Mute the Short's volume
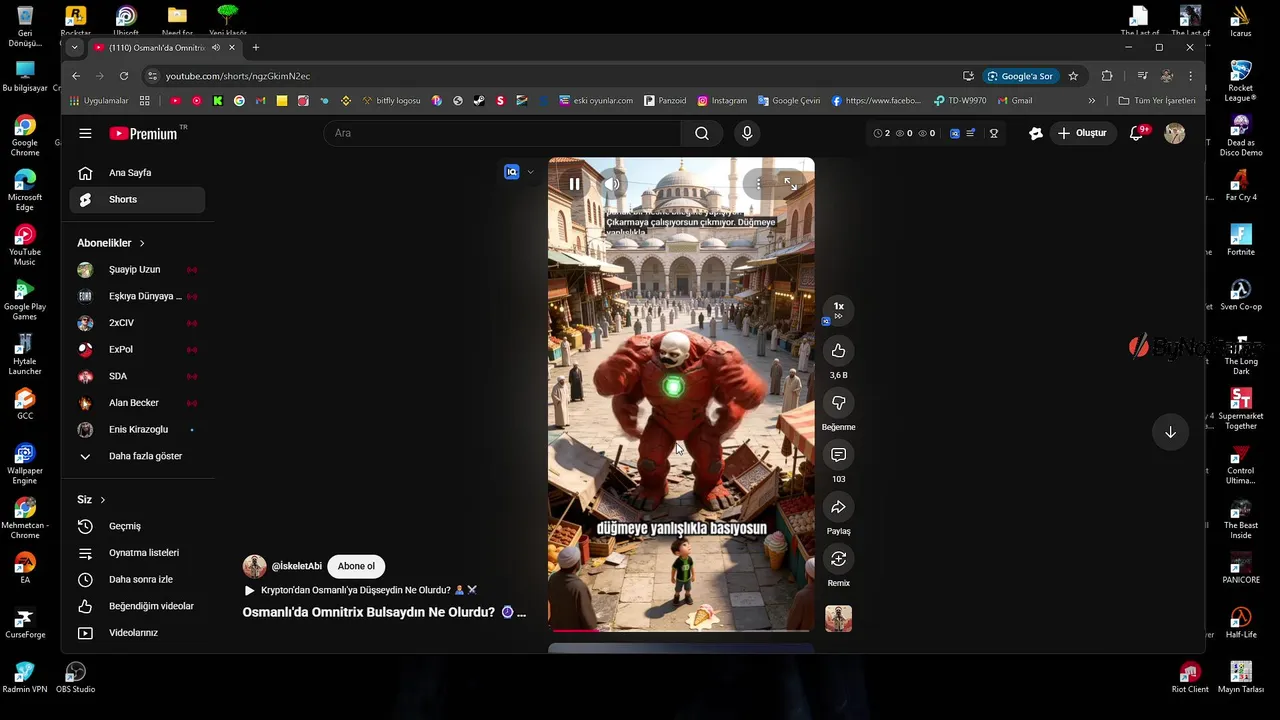1280x720 pixels. (x=612, y=184)
